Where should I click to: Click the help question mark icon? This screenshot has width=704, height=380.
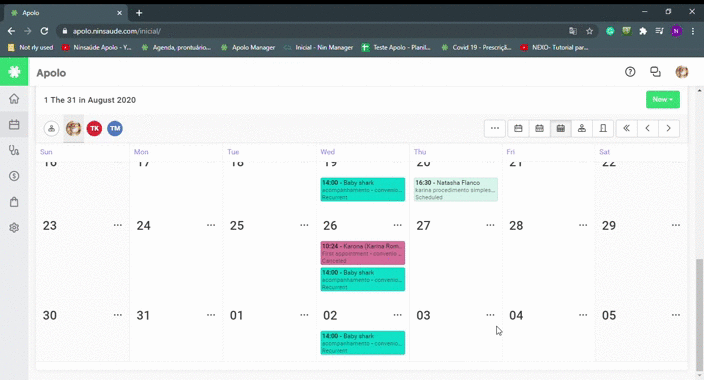pyautogui.click(x=630, y=72)
